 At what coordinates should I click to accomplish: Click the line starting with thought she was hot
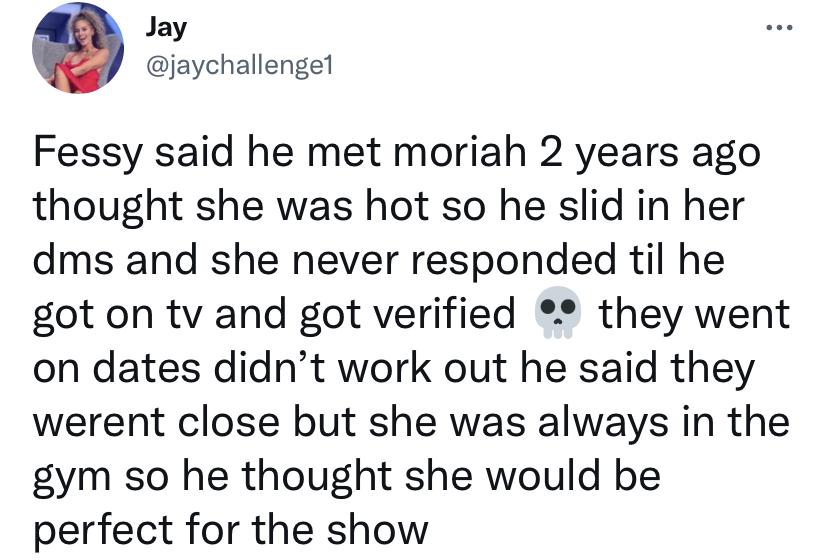coord(389,207)
